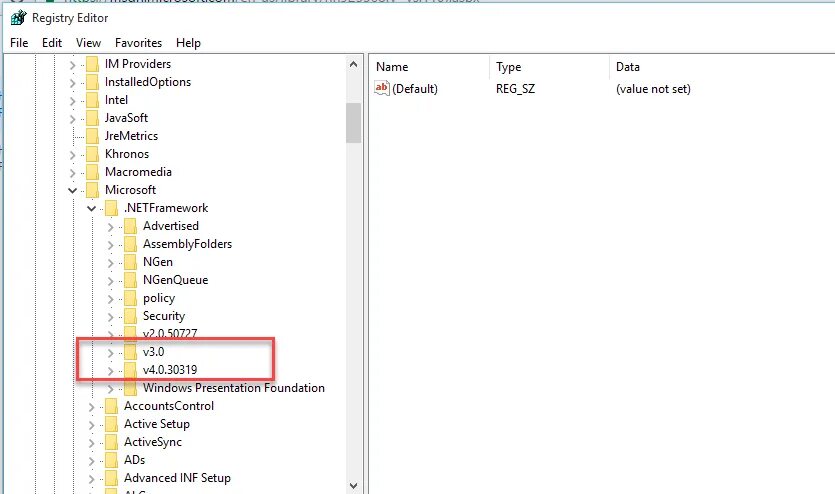
Task: Collapse the .NETFramework key
Action: point(92,209)
